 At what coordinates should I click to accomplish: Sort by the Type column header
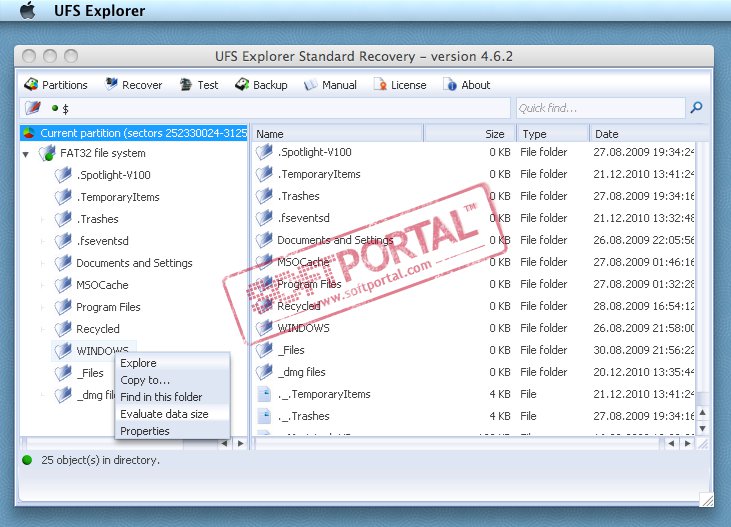(x=553, y=134)
